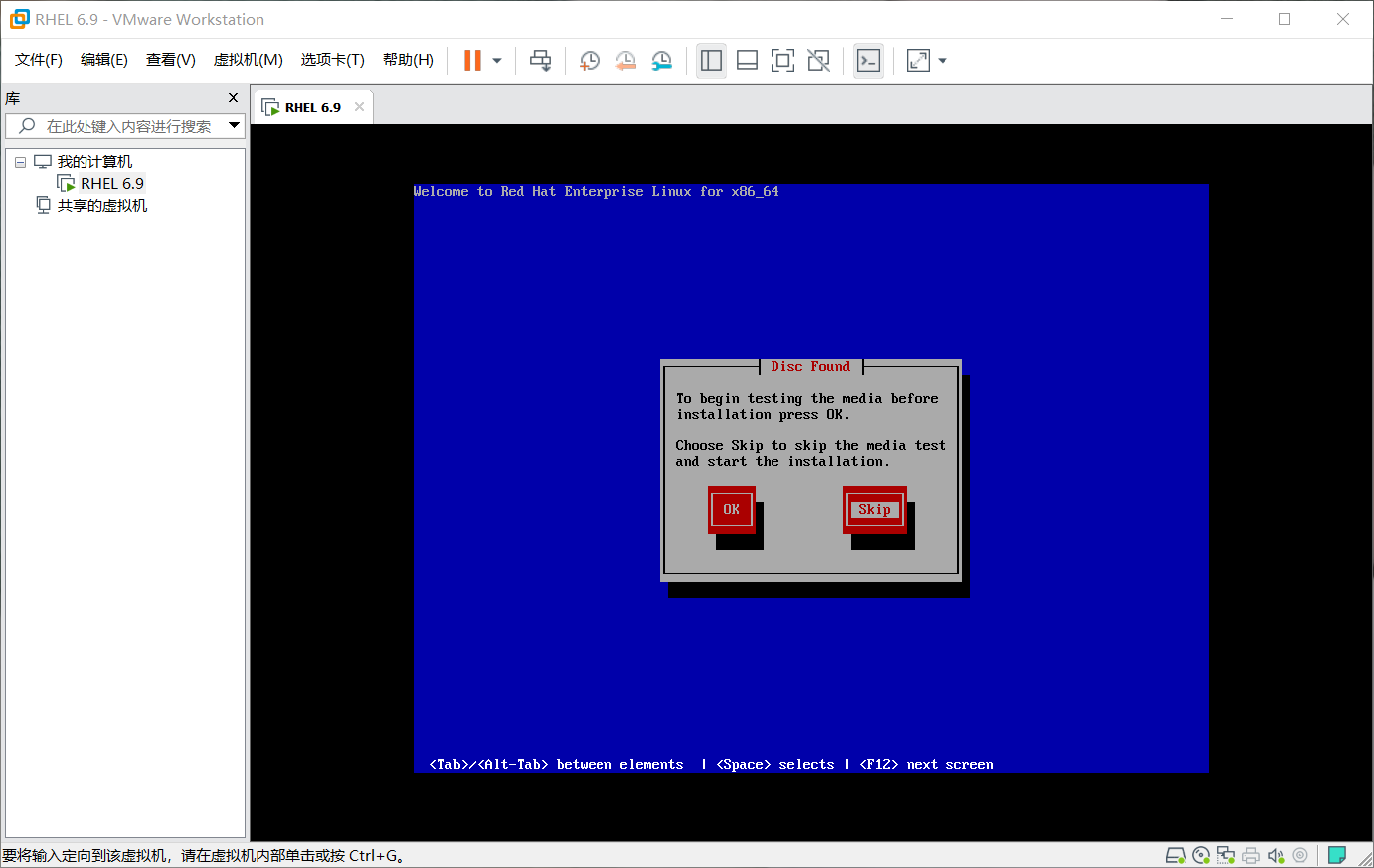Click the grayed-out round device status icon
This screenshot has height=868, width=1374.
click(x=1300, y=855)
